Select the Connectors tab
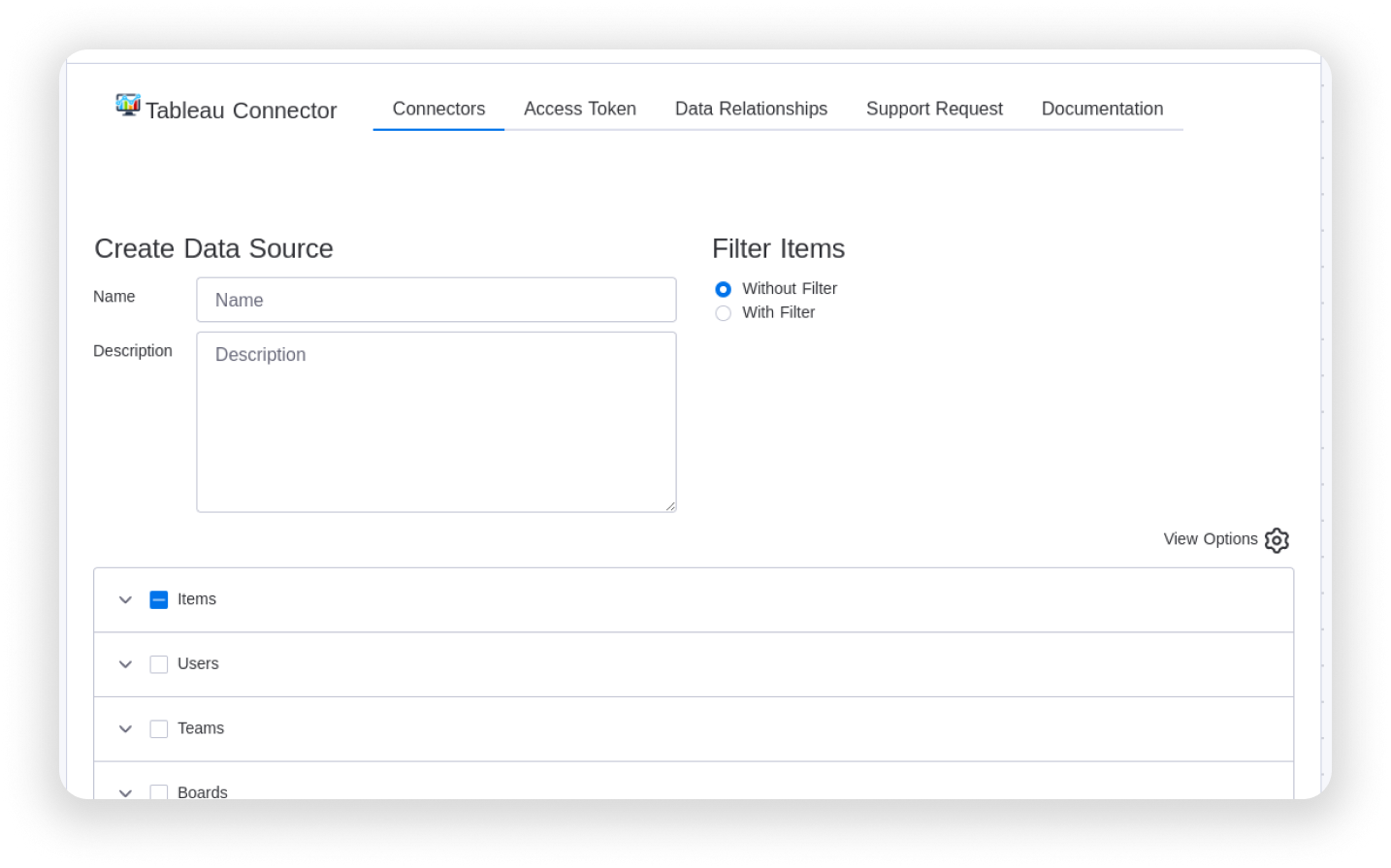The width and height of the screenshot is (1391, 868). click(x=437, y=109)
